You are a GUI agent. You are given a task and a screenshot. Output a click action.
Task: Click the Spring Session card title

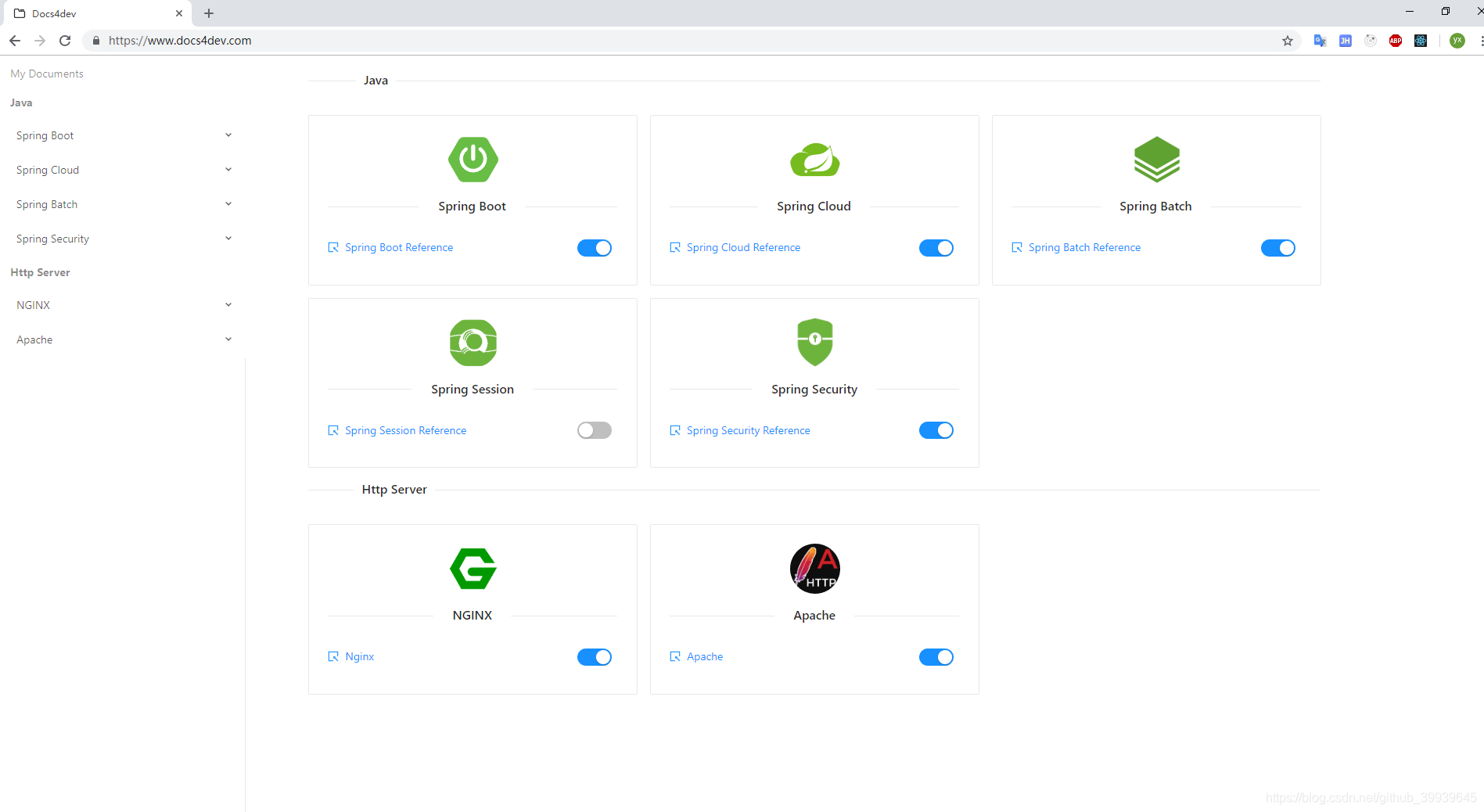point(473,389)
